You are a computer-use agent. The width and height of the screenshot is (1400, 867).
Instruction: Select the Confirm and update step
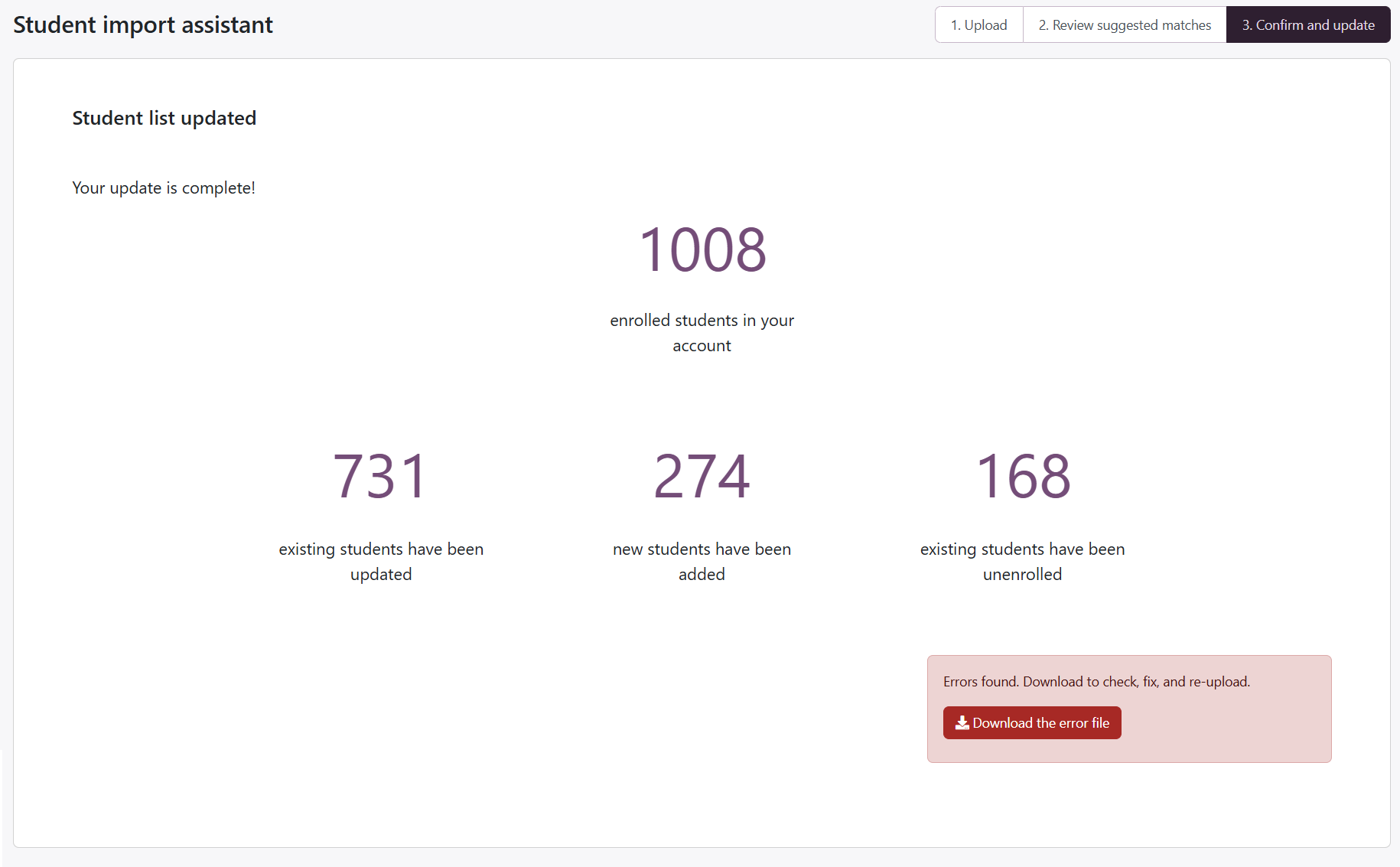pos(1308,24)
